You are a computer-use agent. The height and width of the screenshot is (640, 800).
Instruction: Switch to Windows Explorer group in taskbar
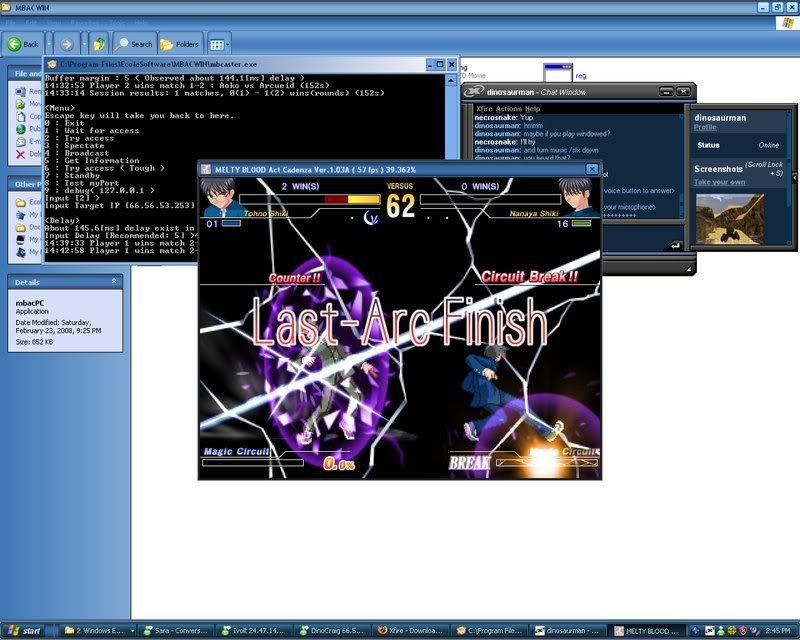click(99, 631)
